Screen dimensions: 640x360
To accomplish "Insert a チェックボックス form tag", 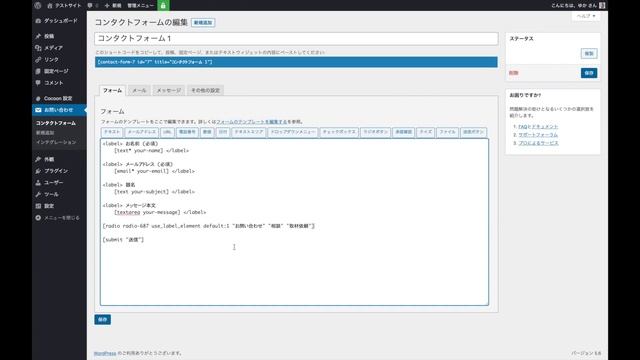I will pyautogui.click(x=339, y=132).
